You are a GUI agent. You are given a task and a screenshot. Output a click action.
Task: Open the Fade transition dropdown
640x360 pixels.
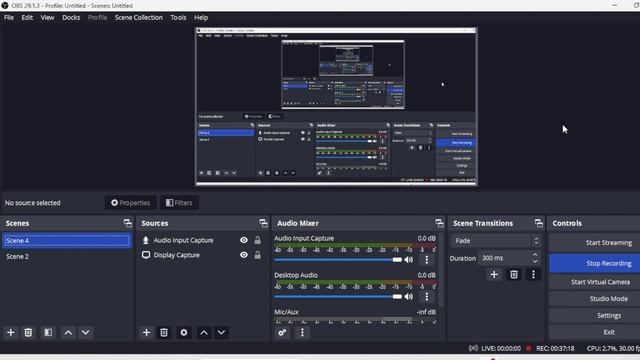pos(496,241)
